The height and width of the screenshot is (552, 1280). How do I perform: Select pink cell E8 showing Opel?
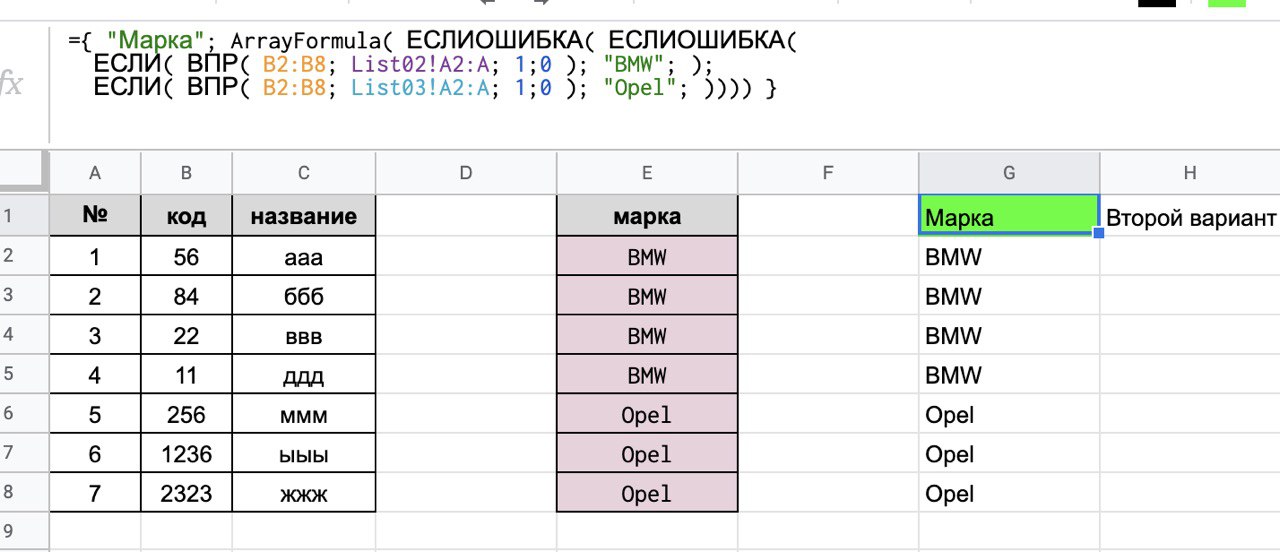pyautogui.click(x=647, y=493)
